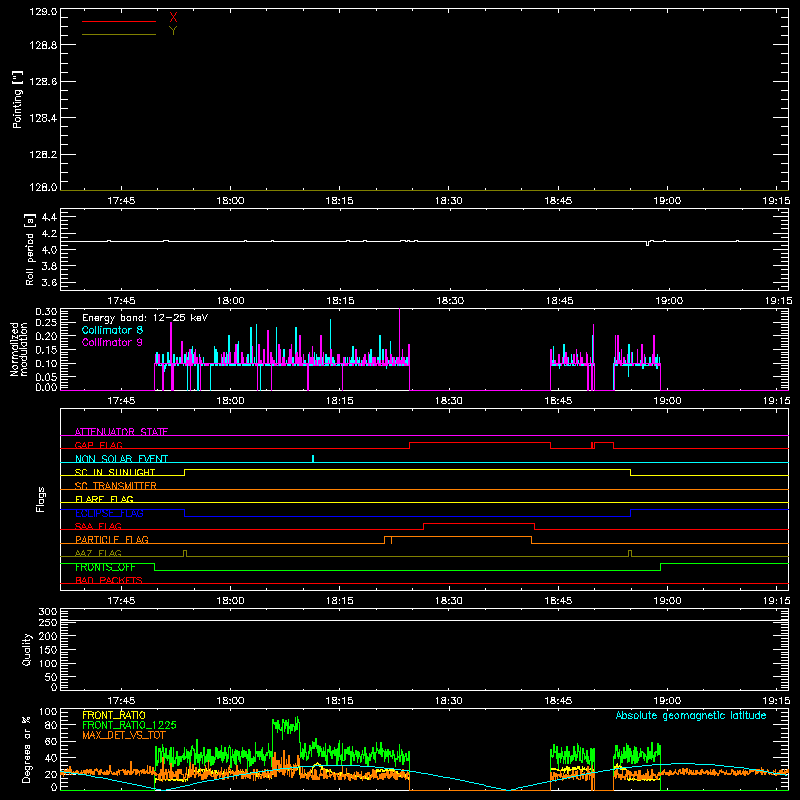Click the 4.0 tick on Roll period axis
The image size is (800, 800).
coord(49,250)
